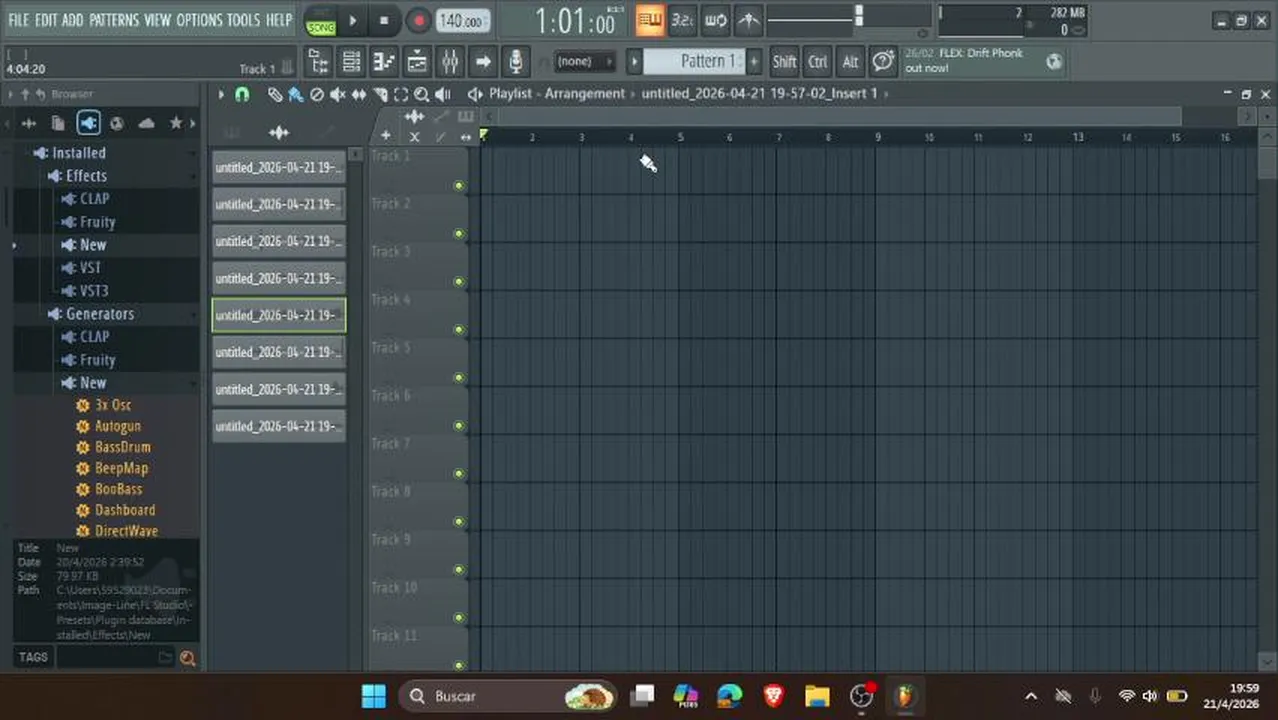Screen dimensions: 1278x720
Task: Select the playlist Draw pencil tool
Action: point(275,94)
